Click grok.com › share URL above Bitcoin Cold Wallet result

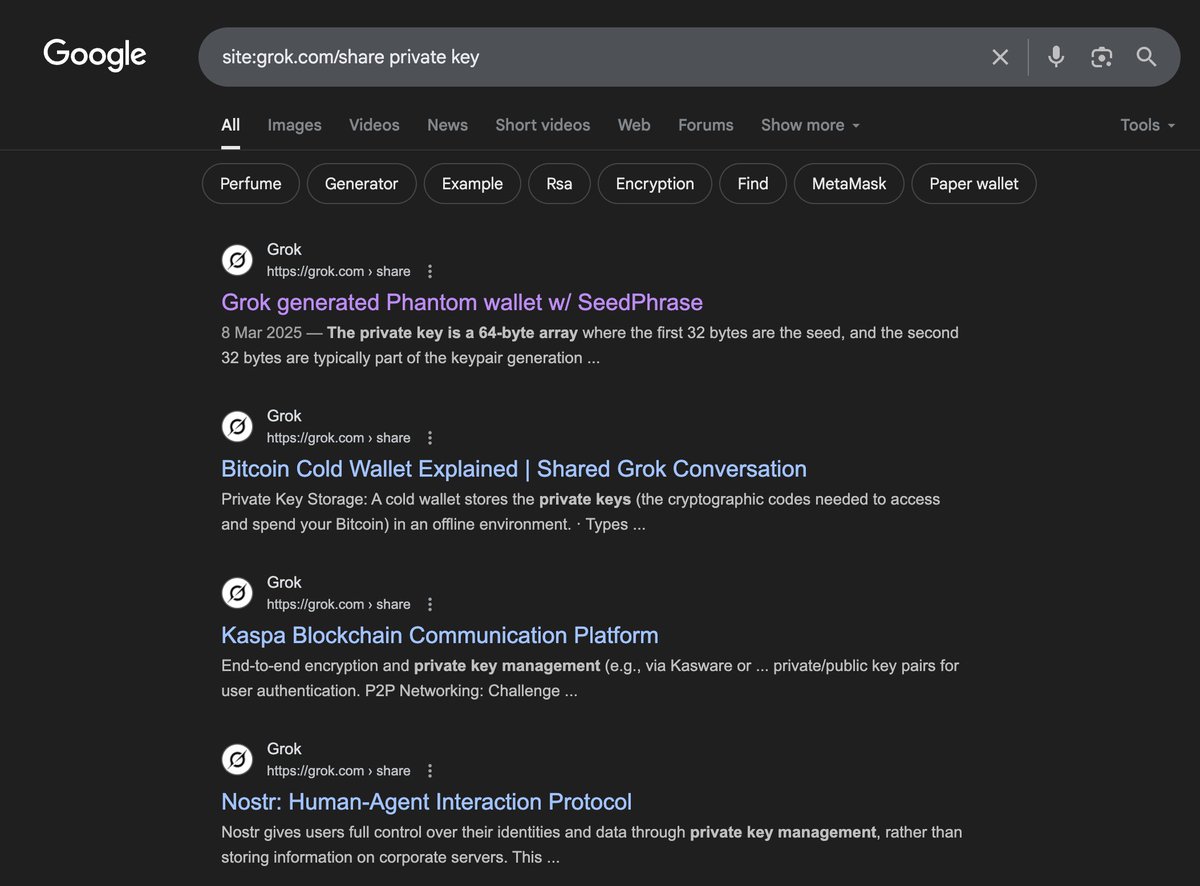[x=339, y=438]
